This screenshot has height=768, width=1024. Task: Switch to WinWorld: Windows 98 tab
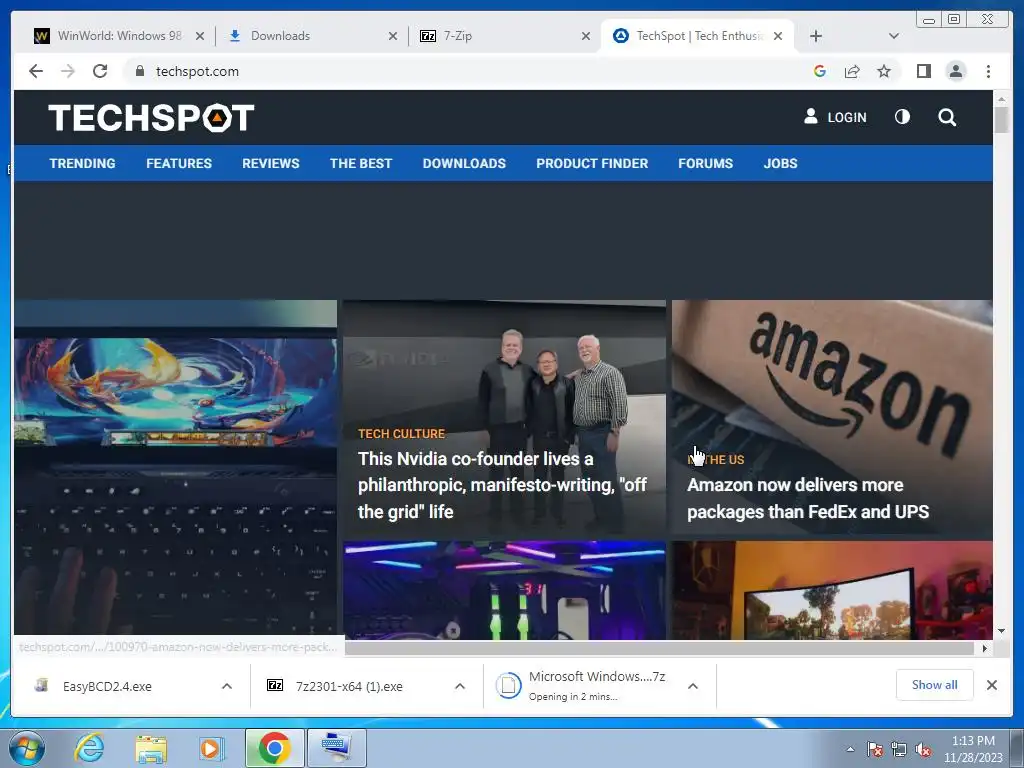(111, 36)
